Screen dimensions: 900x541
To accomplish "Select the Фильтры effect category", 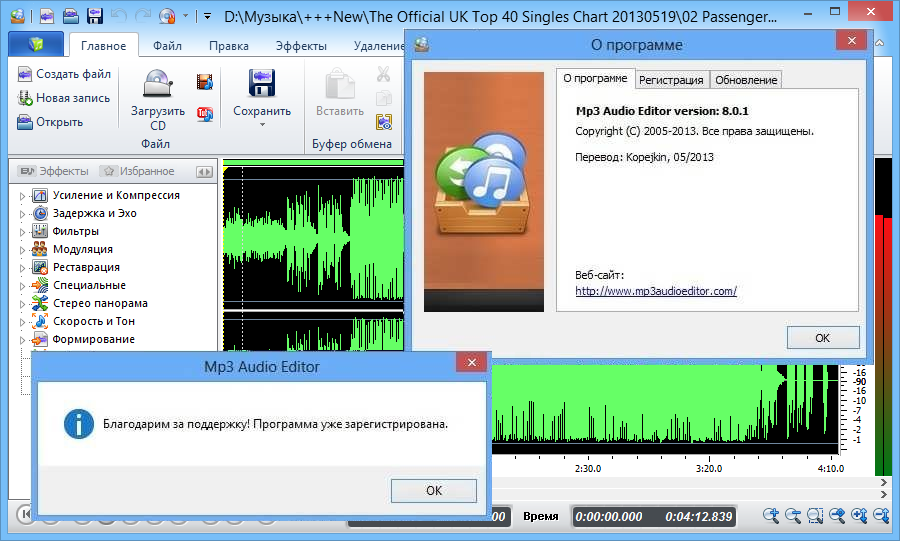I will pyautogui.click(x=76, y=231).
